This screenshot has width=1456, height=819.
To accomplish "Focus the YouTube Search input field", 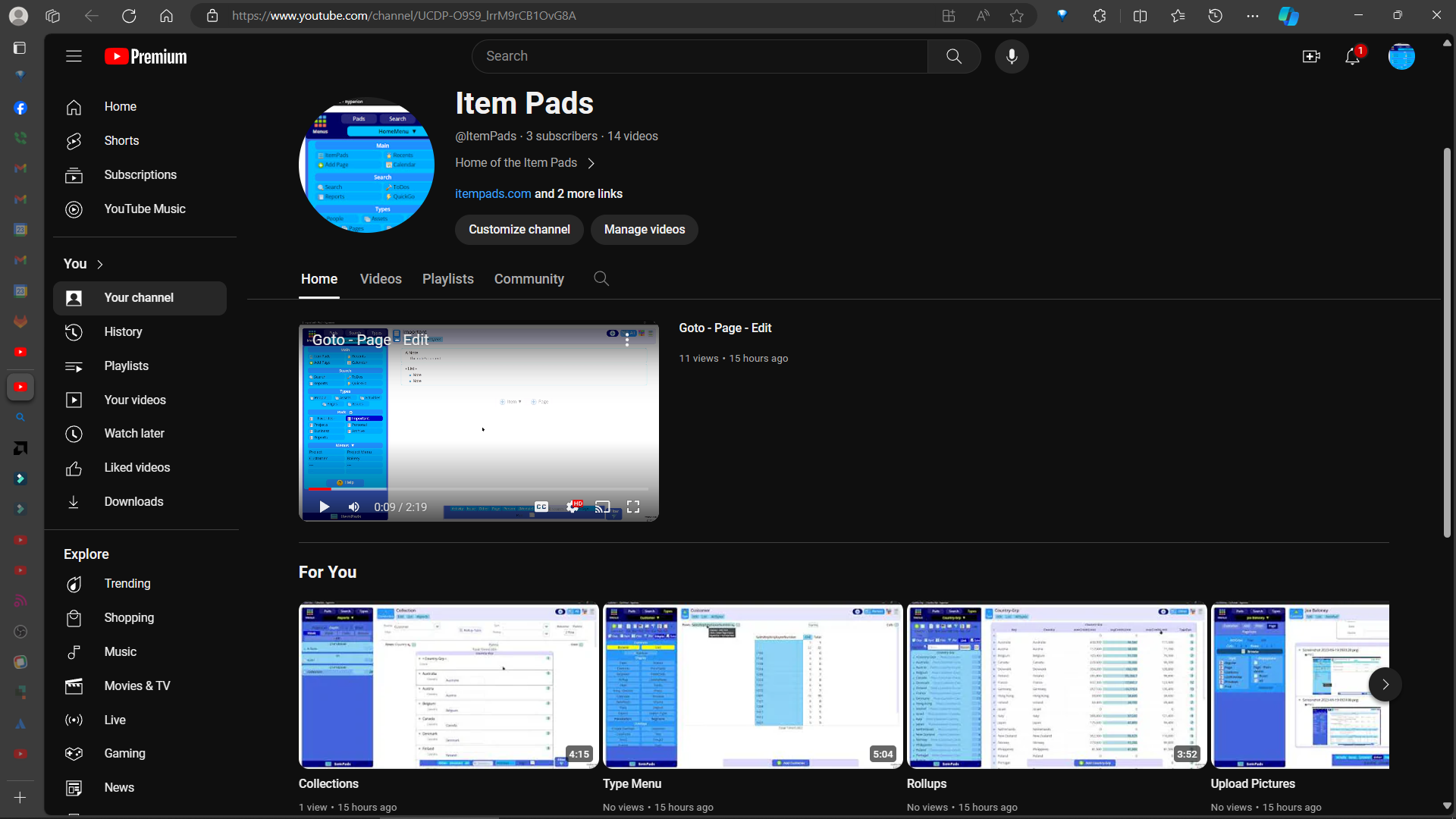I will [699, 56].
